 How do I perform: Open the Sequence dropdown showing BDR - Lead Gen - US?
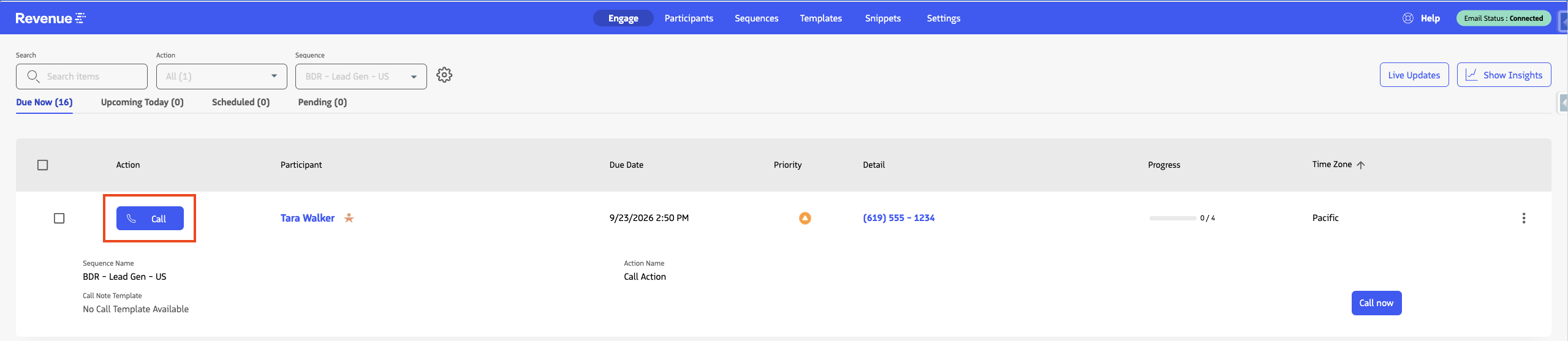click(x=361, y=77)
